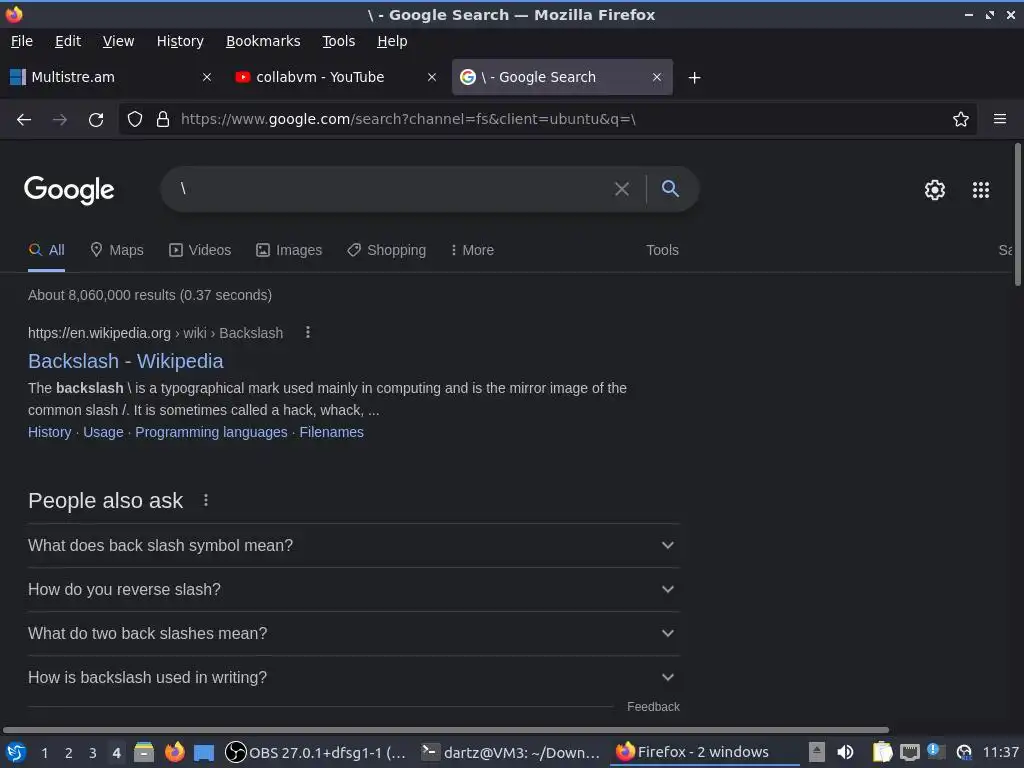Open a new tab with plus button
Screen dimensions: 1024x768
[694, 78]
